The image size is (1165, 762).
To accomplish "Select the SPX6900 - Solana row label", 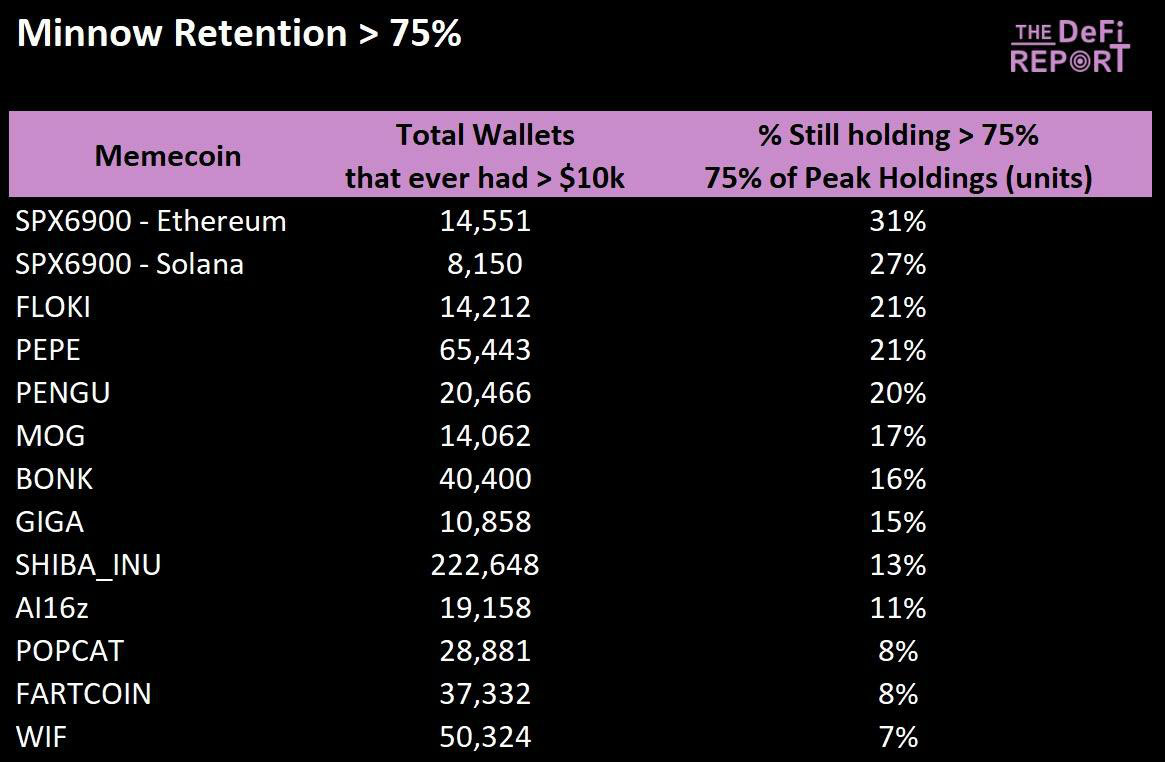I will pos(130,264).
